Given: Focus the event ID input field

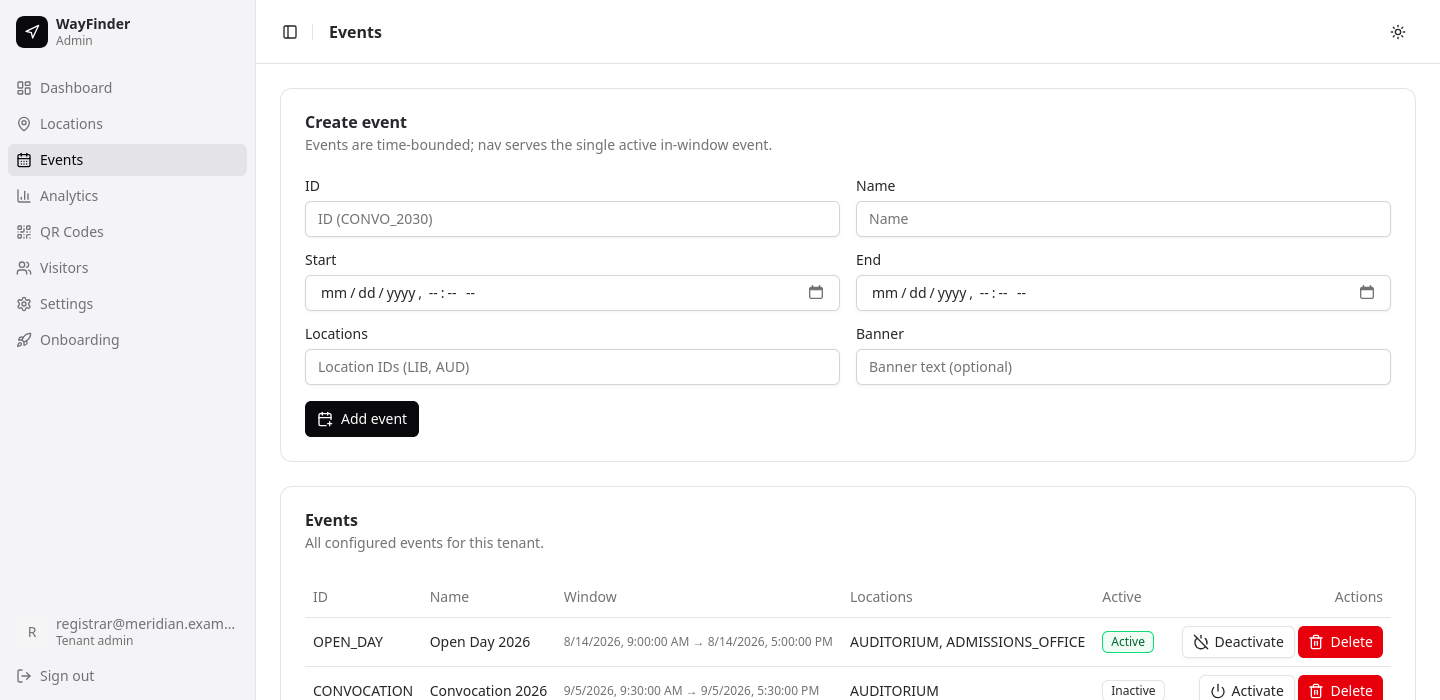Looking at the screenshot, I should 572,219.
